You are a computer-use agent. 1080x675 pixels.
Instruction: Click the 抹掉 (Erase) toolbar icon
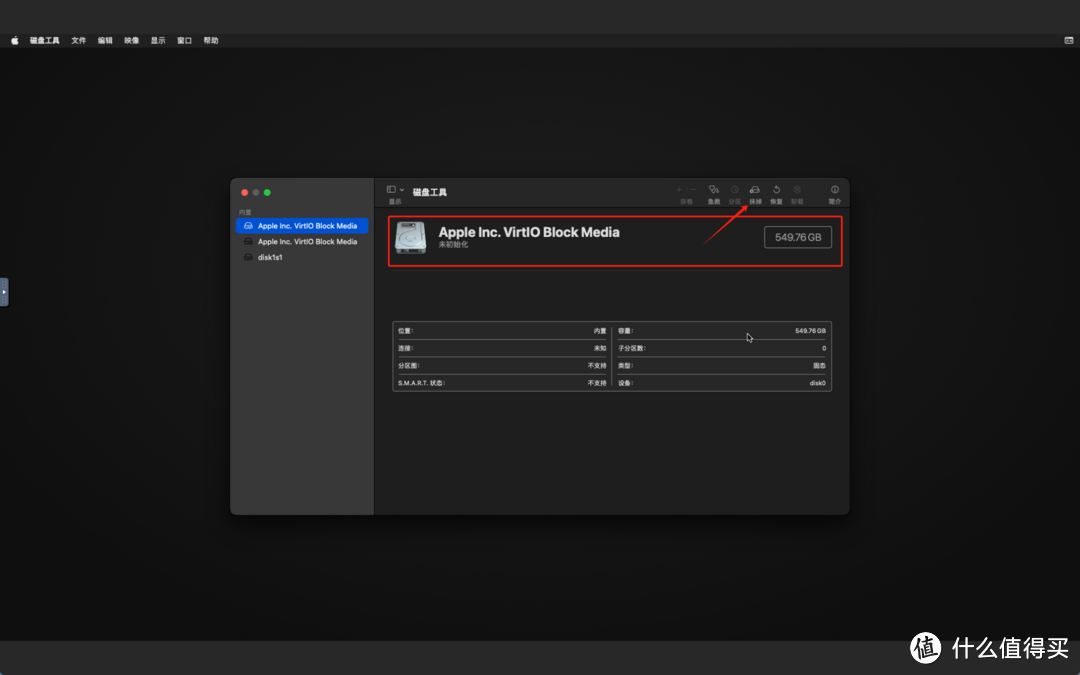[755, 190]
